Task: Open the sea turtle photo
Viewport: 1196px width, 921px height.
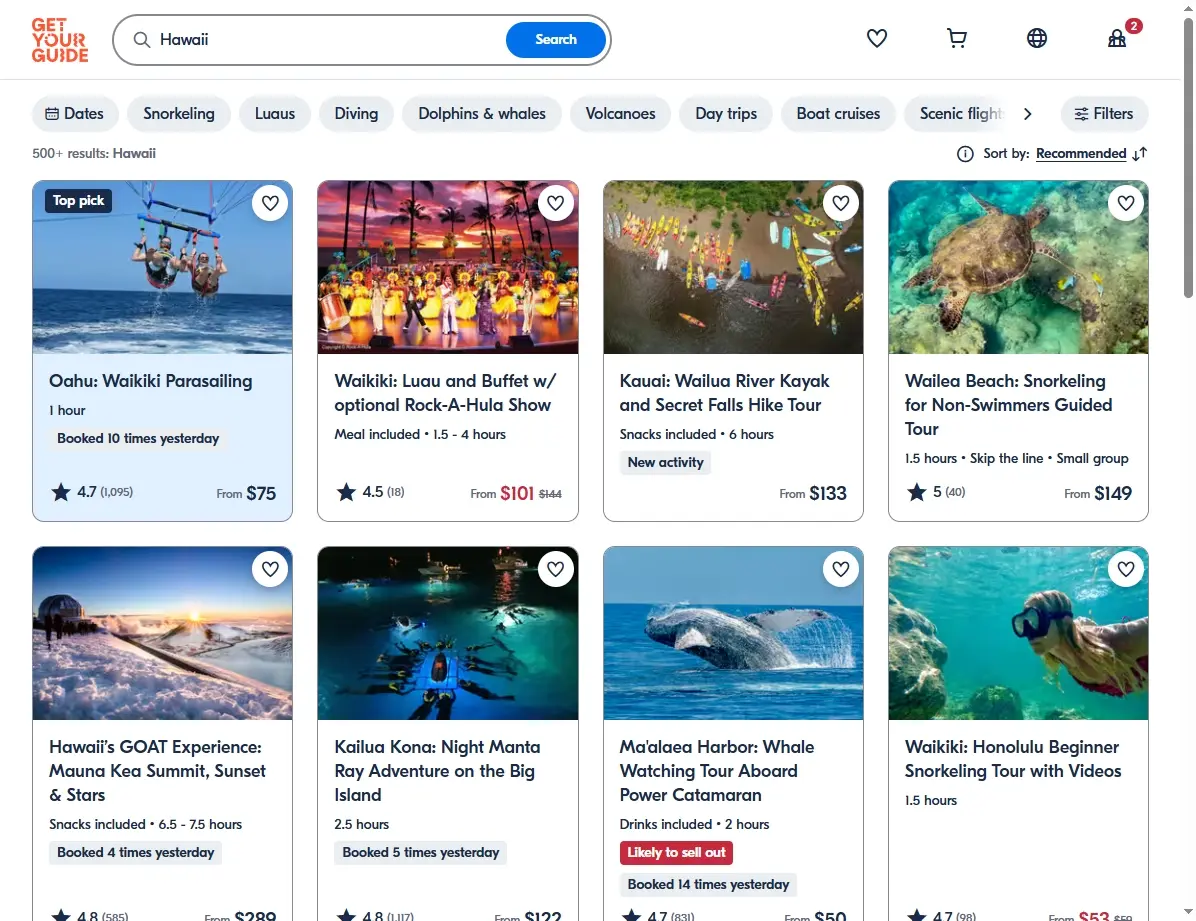Action: point(1018,267)
